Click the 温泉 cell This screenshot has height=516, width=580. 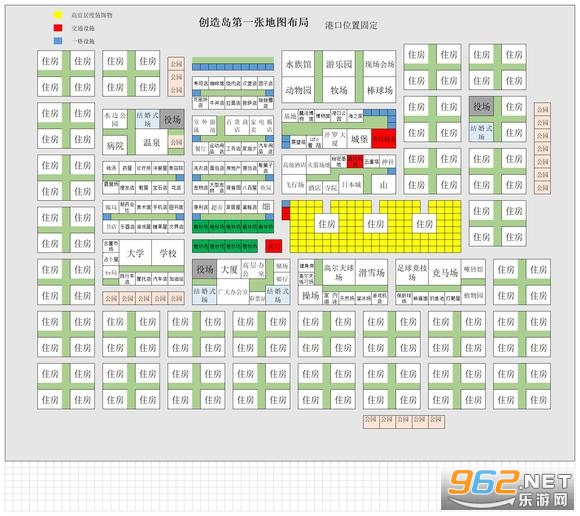point(151,142)
